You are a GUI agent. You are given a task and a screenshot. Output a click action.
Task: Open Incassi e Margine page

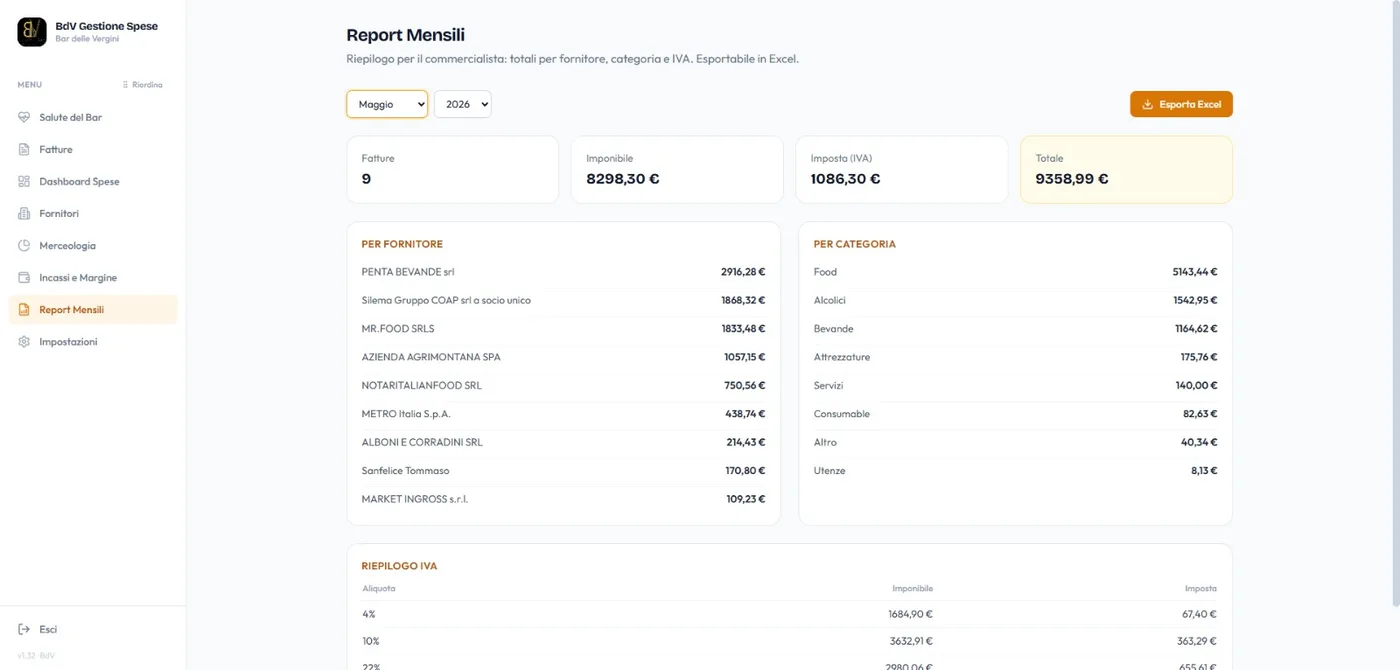click(93, 277)
